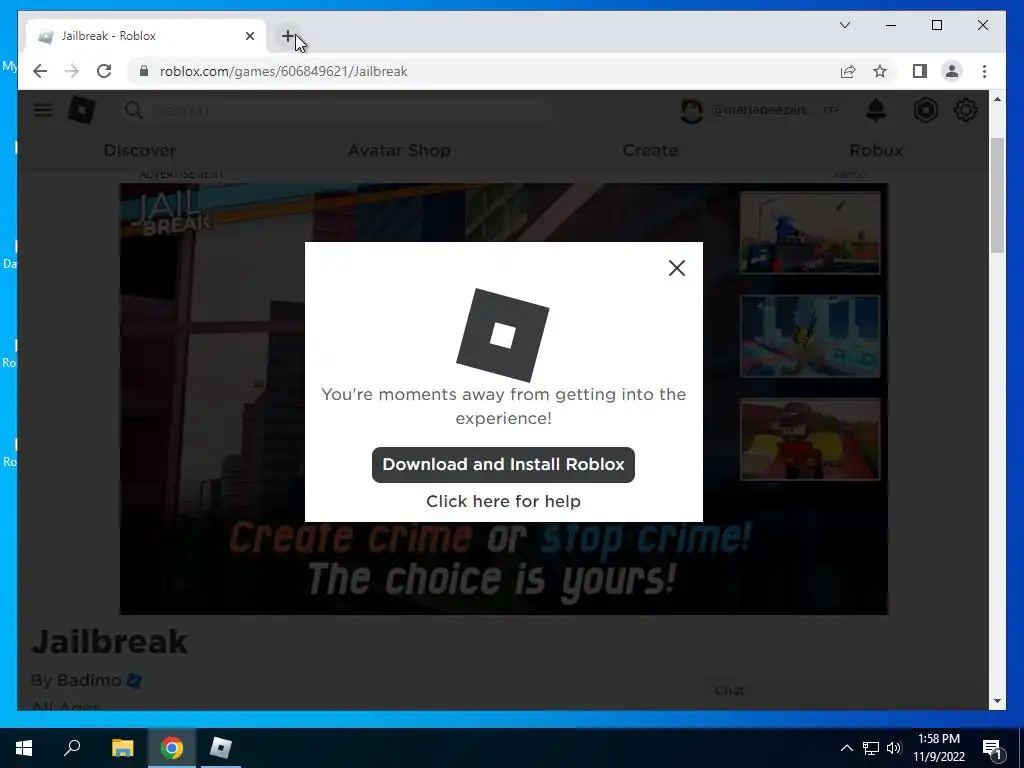This screenshot has width=1024, height=768.
Task: Click the vertical scrollbar thumb
Action: click(x=997, y=195)
